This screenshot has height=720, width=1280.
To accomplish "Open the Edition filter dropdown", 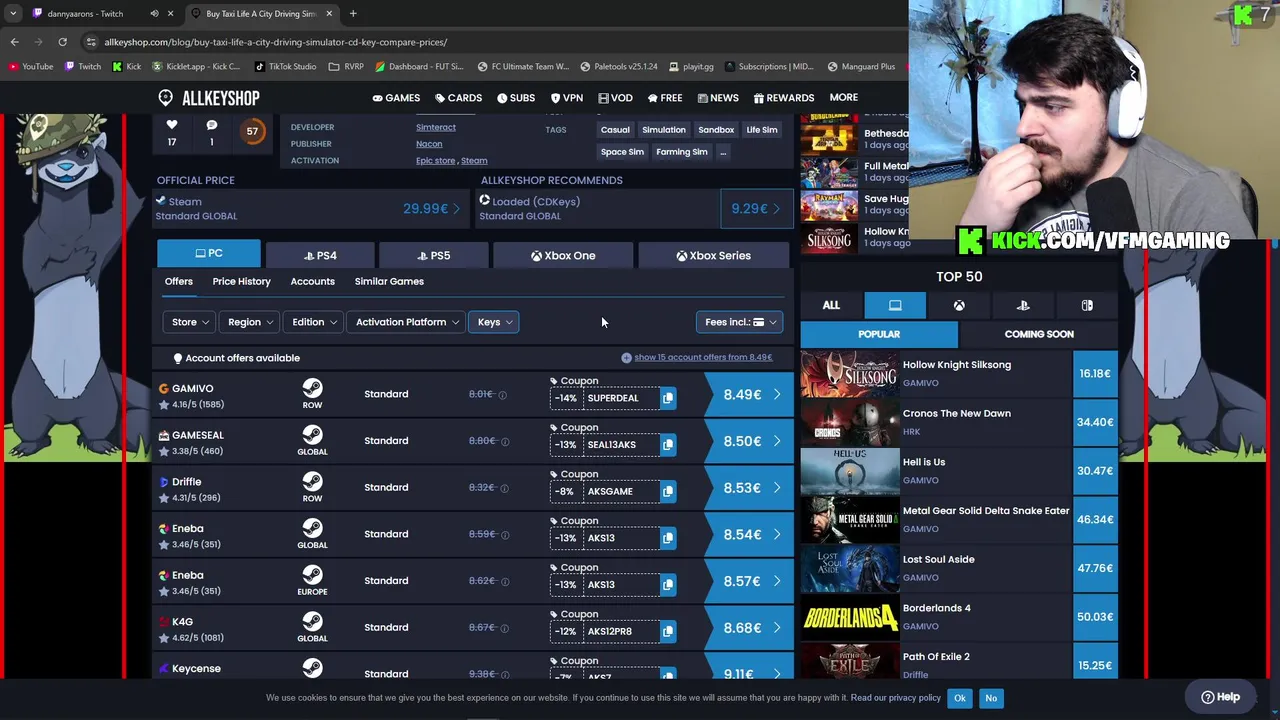I will pos(314,322).
